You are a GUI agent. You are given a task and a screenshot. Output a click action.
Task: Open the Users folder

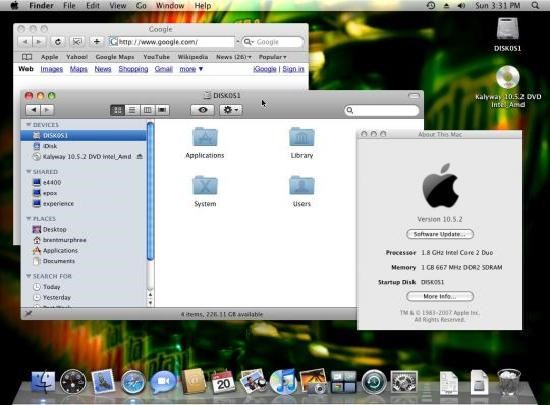(x=302, y=186)
